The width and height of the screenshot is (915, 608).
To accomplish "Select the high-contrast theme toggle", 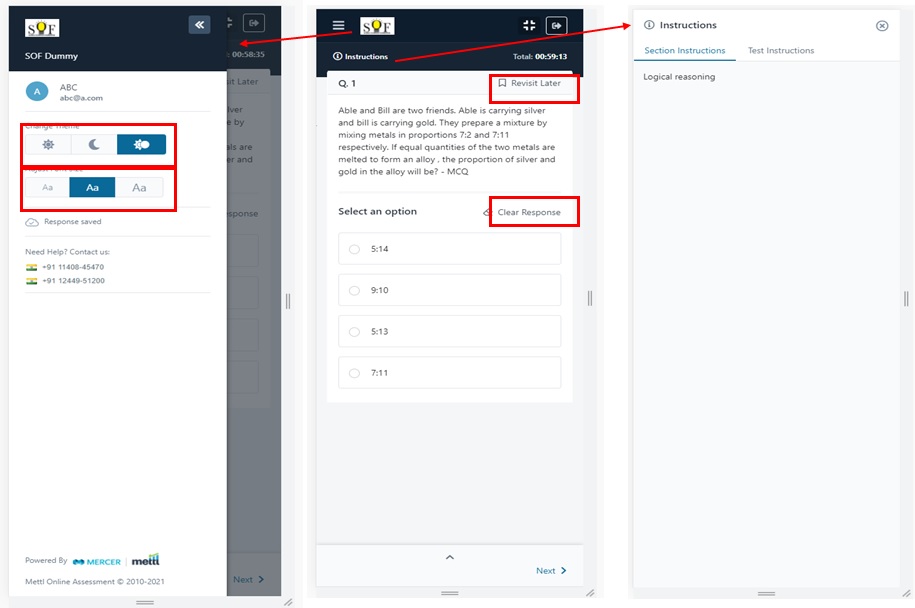I will click(x=141, y=145).
